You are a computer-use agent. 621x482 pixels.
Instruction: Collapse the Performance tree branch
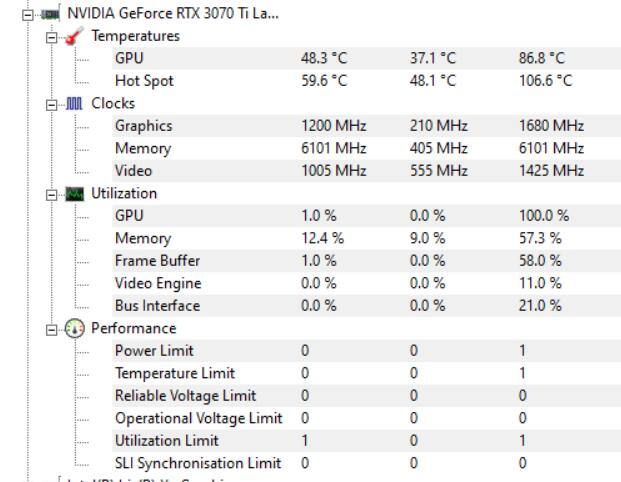pyautogui.click(x=52, y=328)
